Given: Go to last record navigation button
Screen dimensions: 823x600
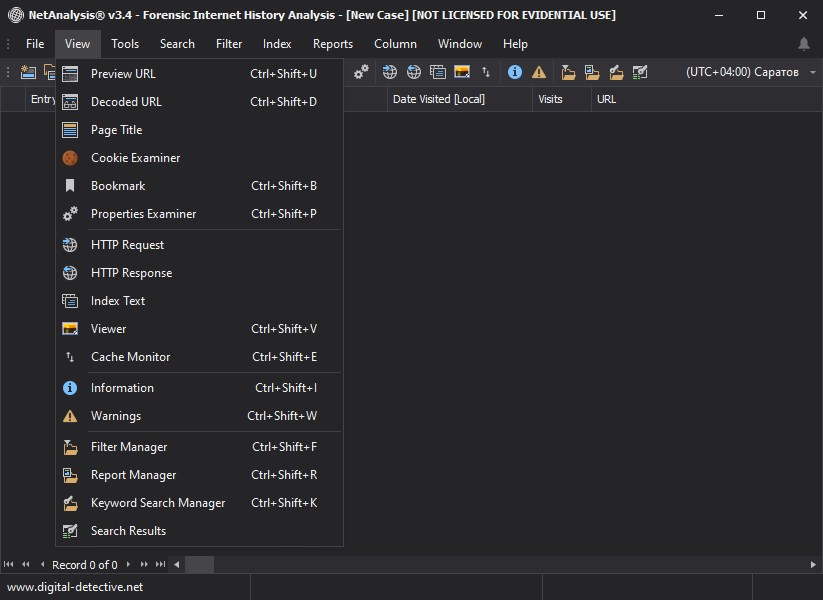Looking at the screenshot, I should (x=161, y=564).
